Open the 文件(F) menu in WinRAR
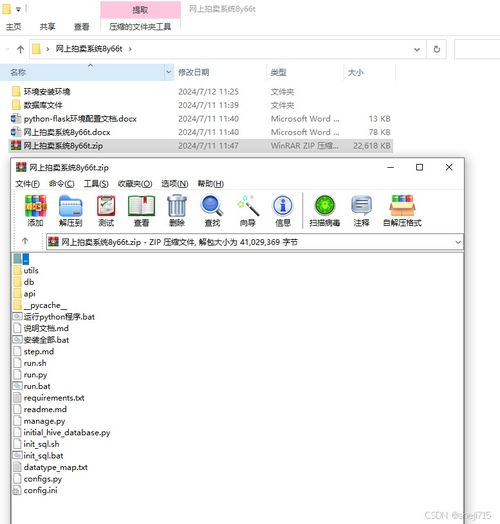This screenshot has height=524, width=500. point(27,183)
